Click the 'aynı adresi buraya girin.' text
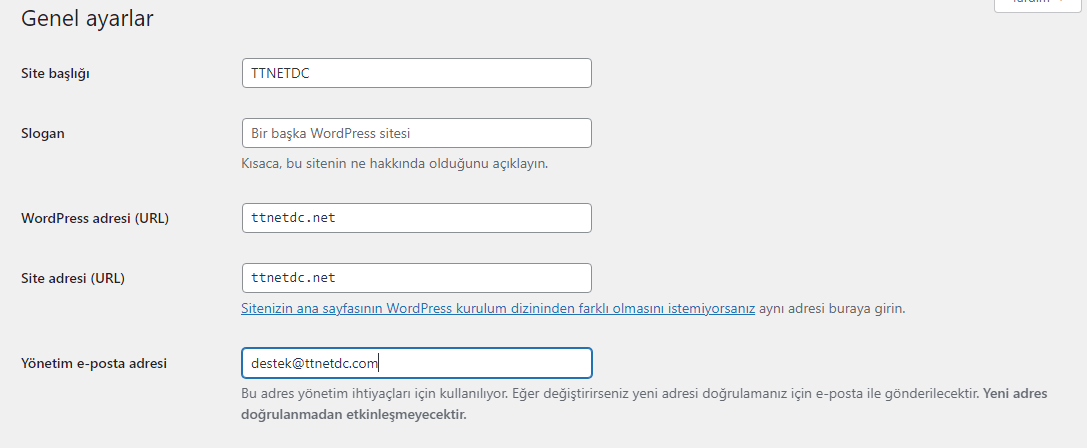 coord(832,309)
